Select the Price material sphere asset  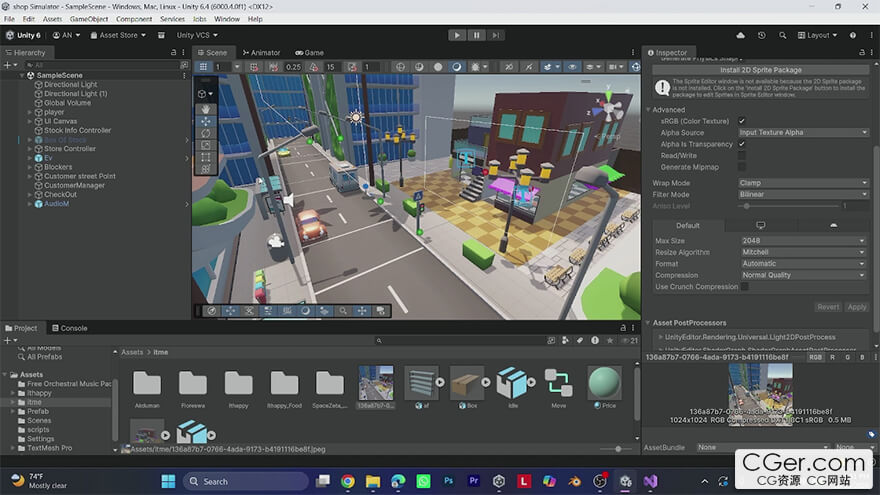[x=604, y=387]
